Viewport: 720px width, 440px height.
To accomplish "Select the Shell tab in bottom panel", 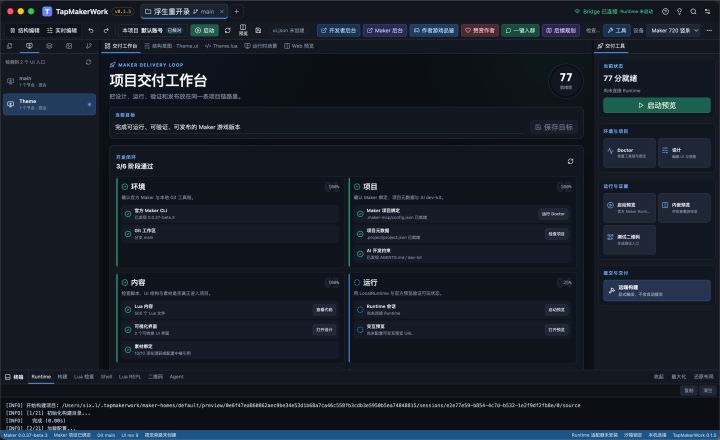I will pos(106,377).
